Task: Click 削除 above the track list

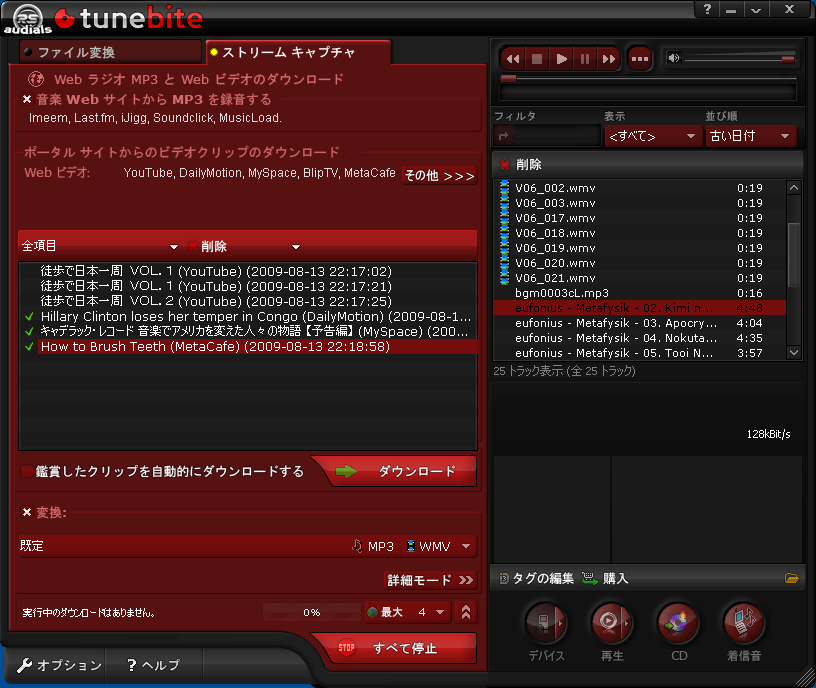Action: pyautogui.click(x=521, y=165)
